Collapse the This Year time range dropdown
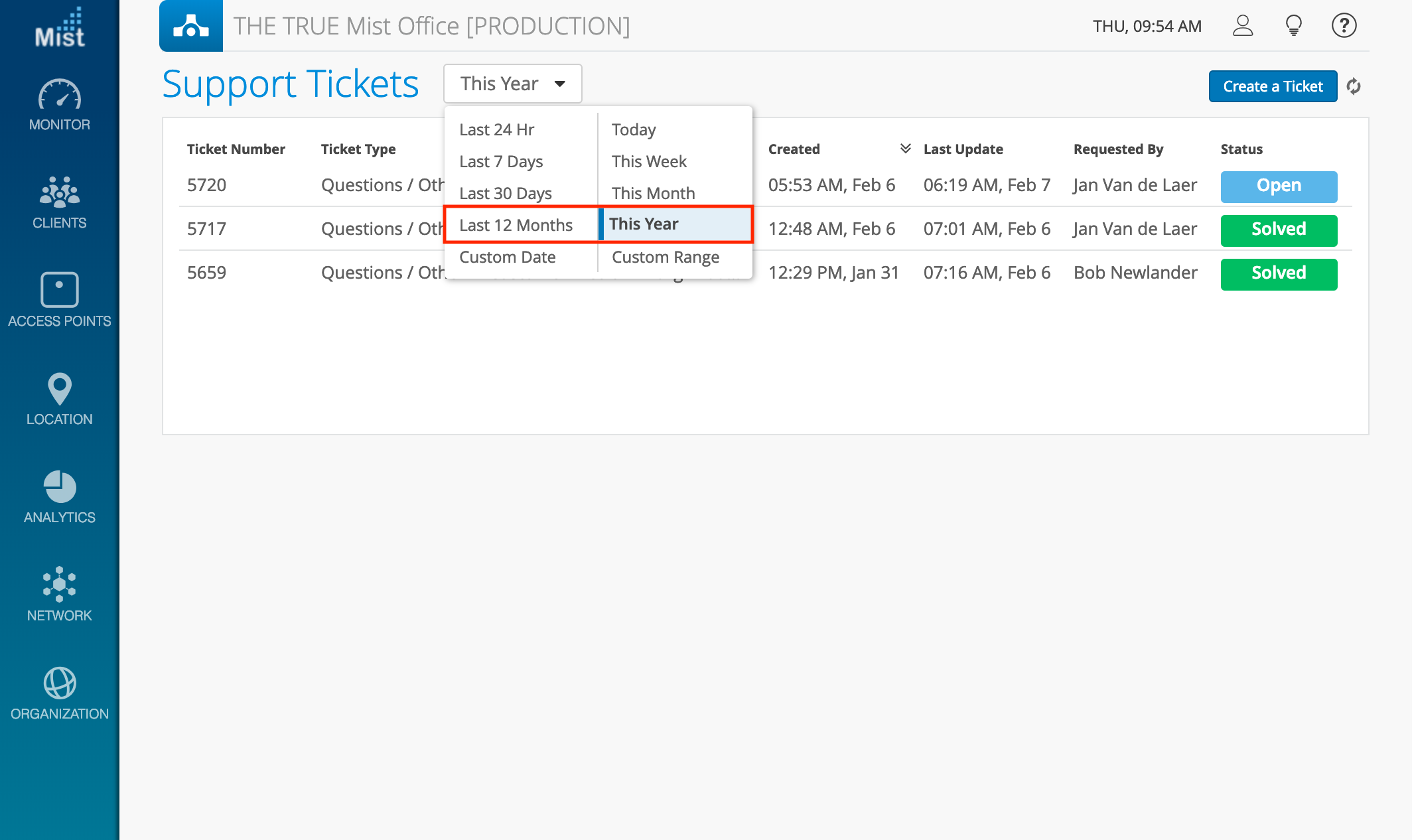The height and width of the screenshot is (840, 1412). click(x=512, y=84)
